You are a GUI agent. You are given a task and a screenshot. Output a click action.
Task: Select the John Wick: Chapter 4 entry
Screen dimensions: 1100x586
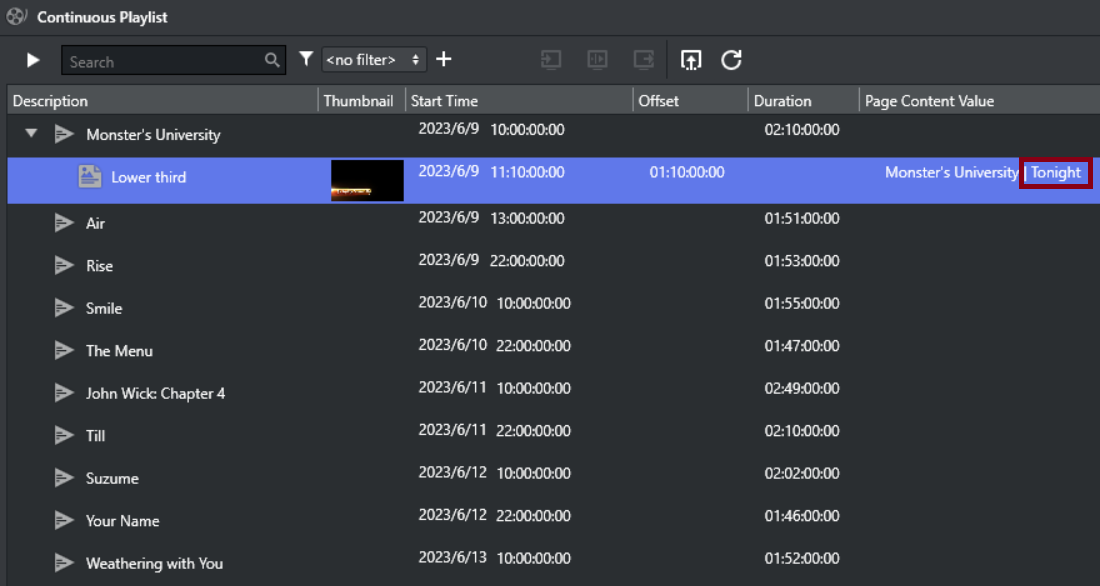tap(155, 393)
